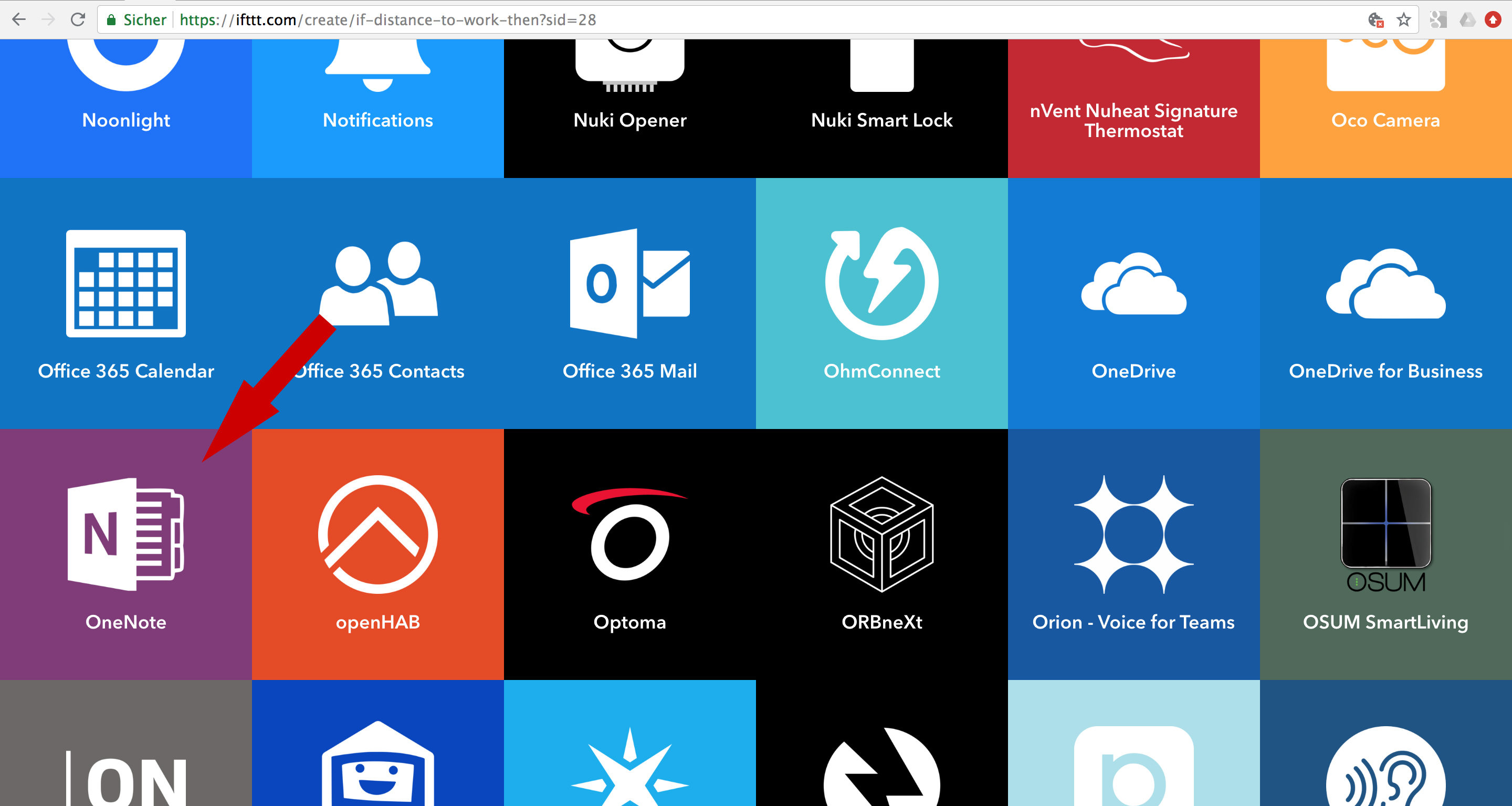
Task: Select Orion - Voice for Teams tile
Action: pos(1133,554)
